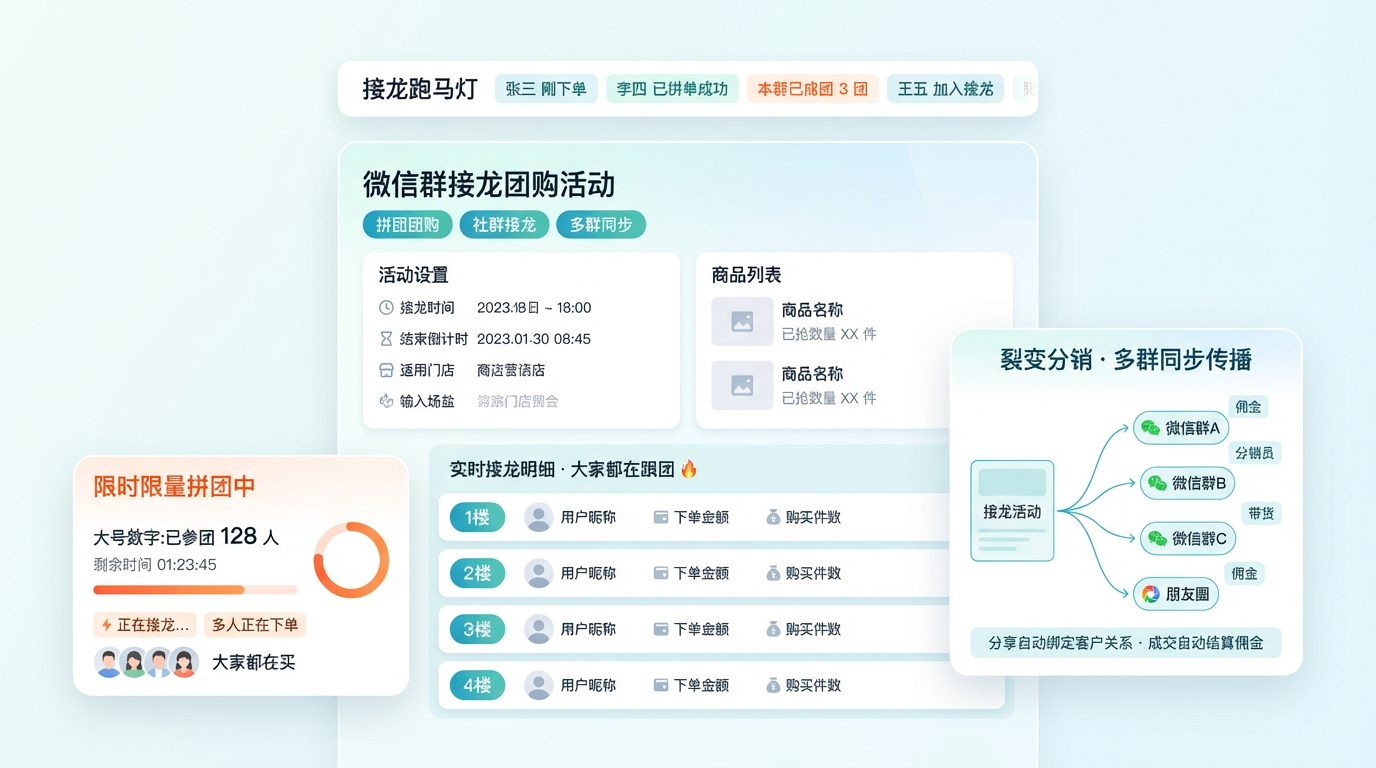This screenshot has width=1376, height=768.
Task: Click the WeChat icon in 微信群A
Action: [x=1151, y=428]
